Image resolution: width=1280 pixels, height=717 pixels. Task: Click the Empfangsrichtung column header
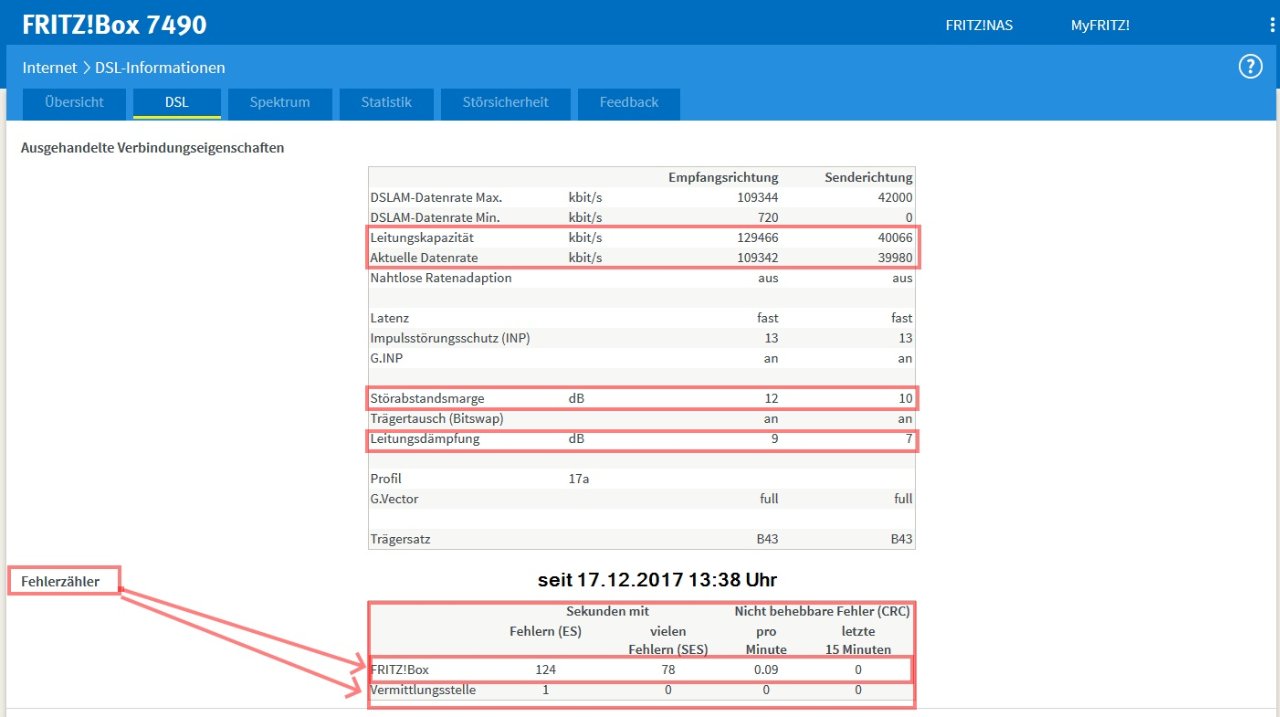click(x=722, y=177)
